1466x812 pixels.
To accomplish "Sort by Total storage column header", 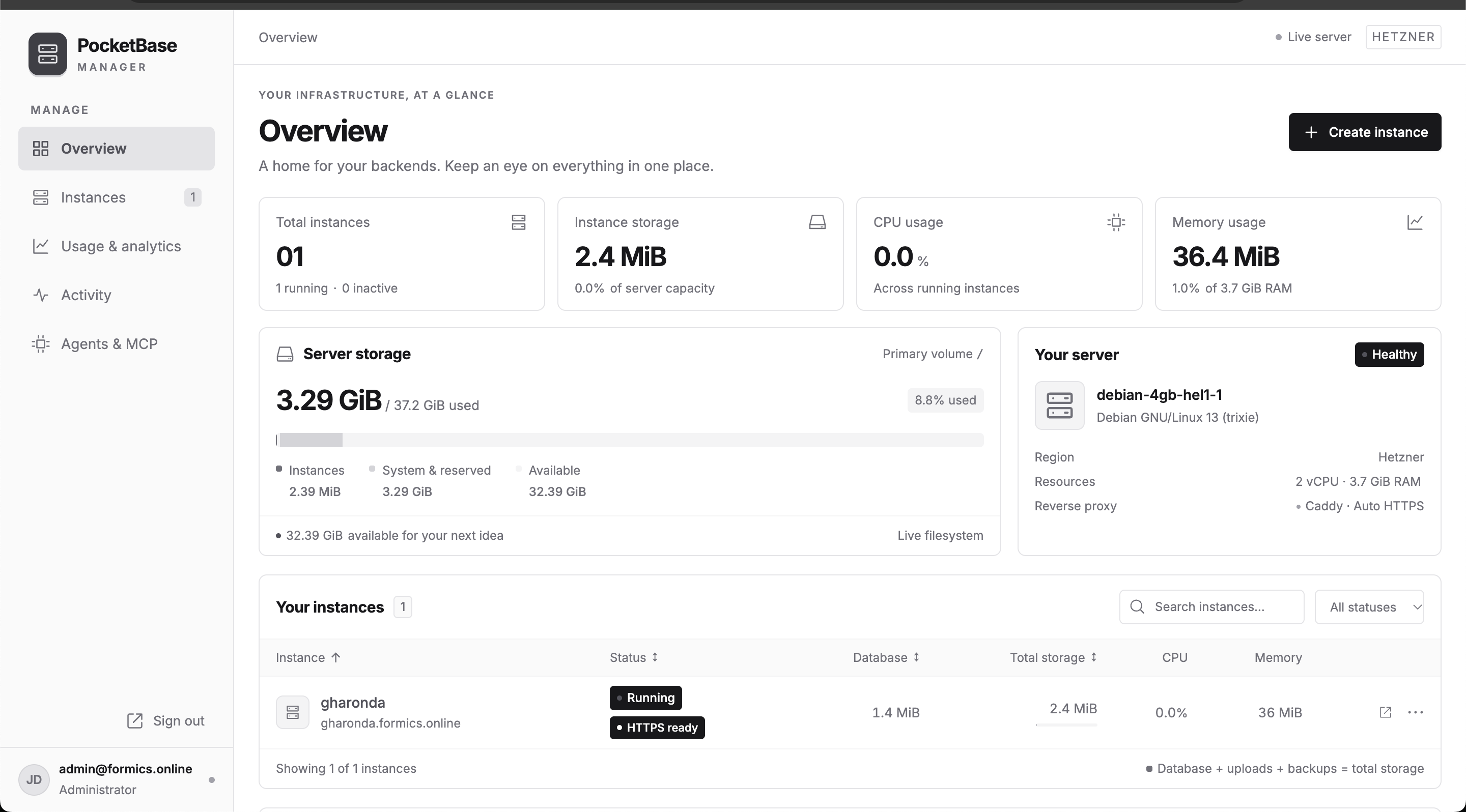I will click(1053, 657).
